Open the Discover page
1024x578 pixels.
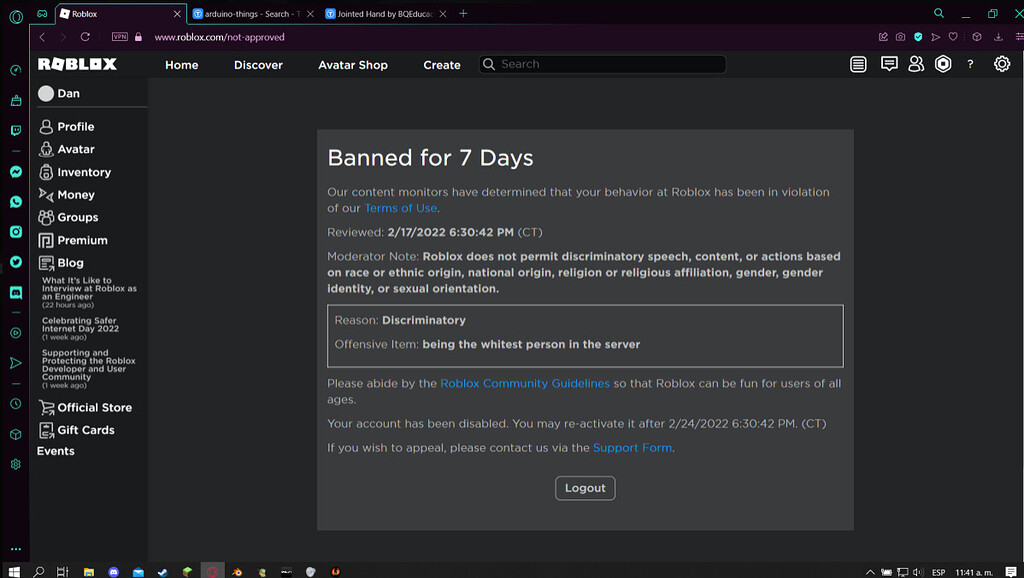259,65
